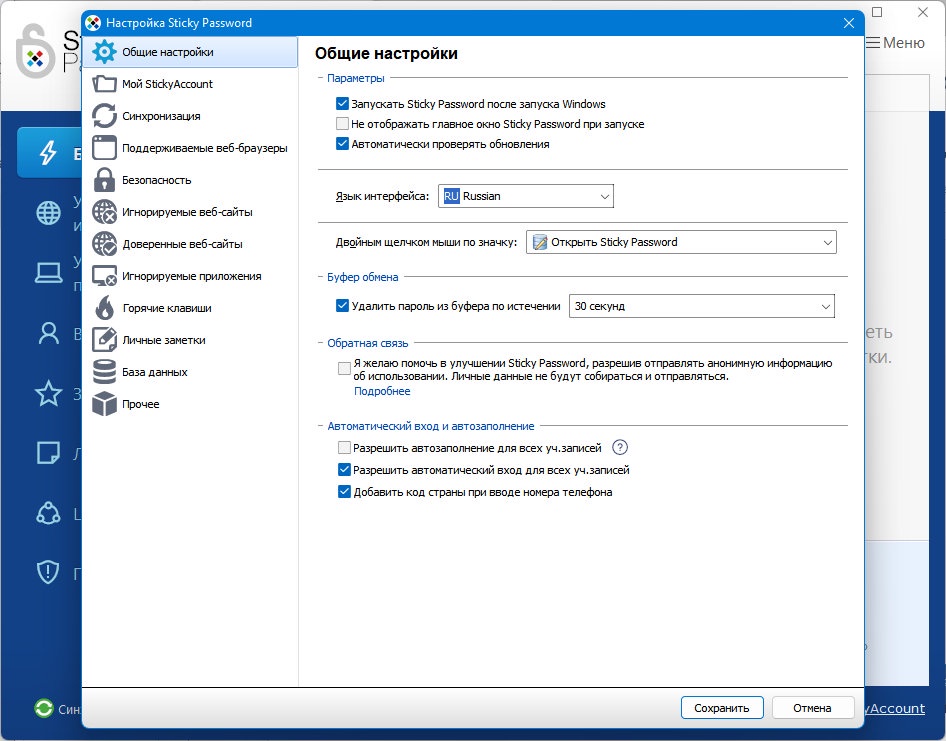Select the Безопасность lock icon
The width and height of the screenshot is (946, 741).
click(x=106, y=180)
